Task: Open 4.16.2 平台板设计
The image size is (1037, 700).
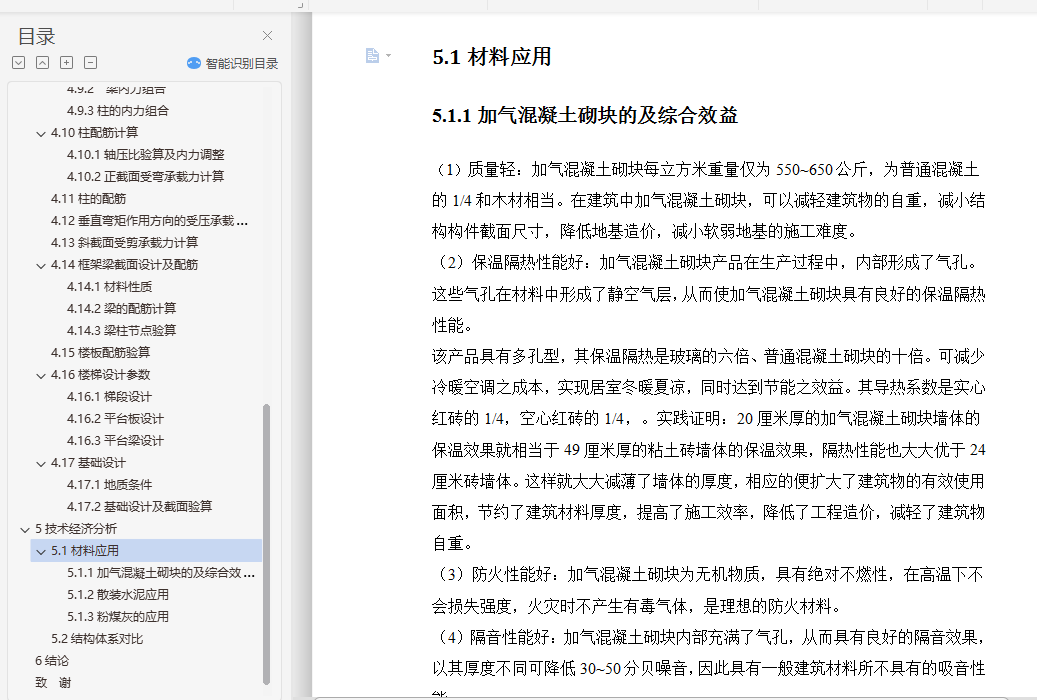Action: coord(115,418)
